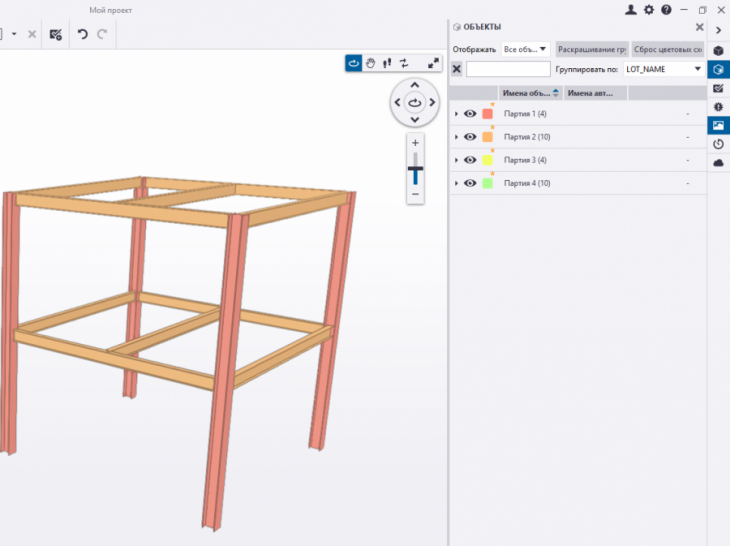Screen dimensions: 730x546
Task: Sort by Имена объектов column header
Action: [530, 93]
